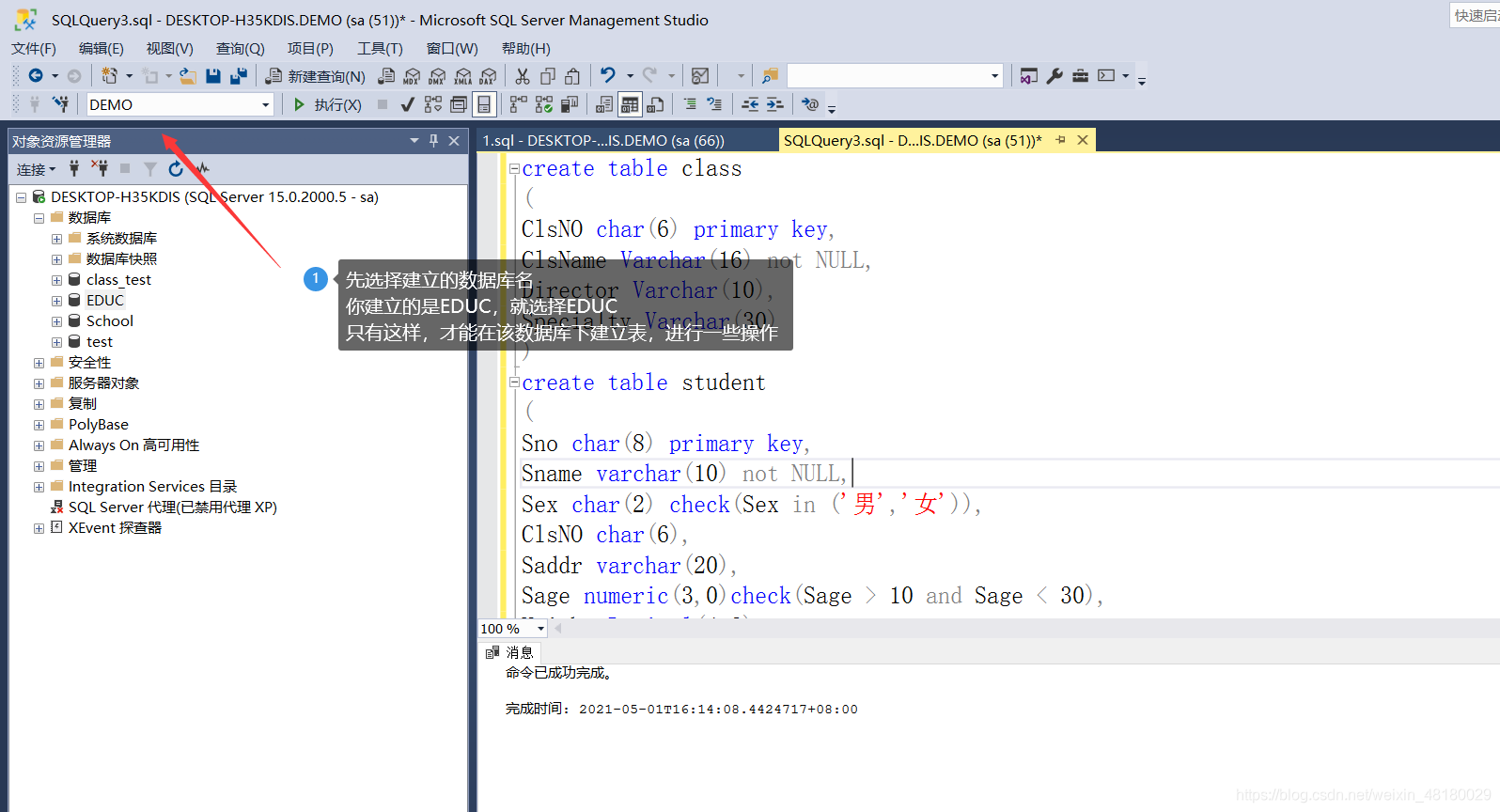Open a new DAX query

488,76
